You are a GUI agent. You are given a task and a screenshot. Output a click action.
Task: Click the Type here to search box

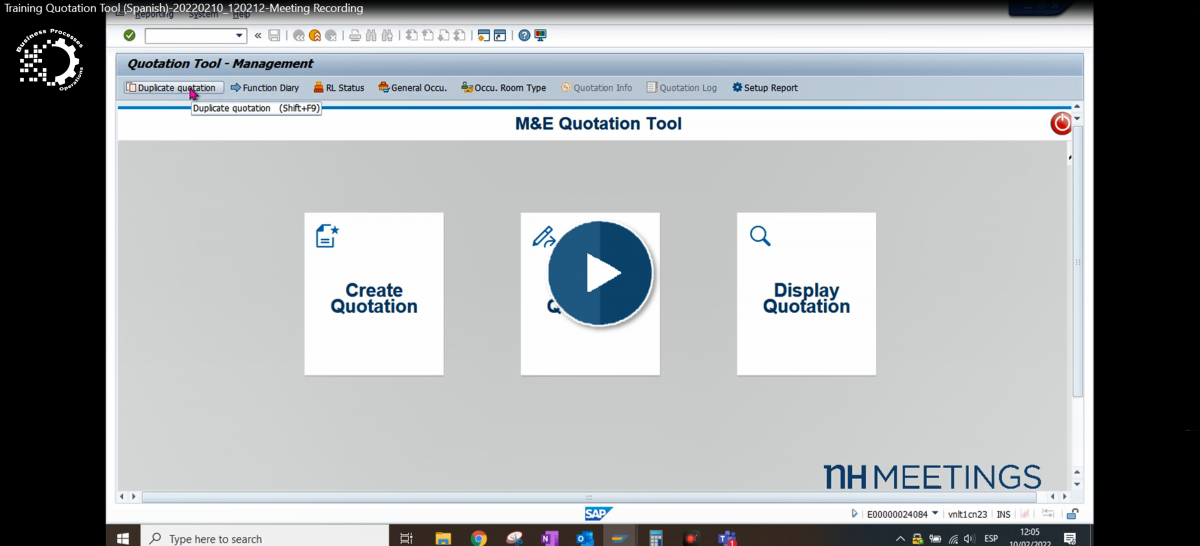[265, 538]
